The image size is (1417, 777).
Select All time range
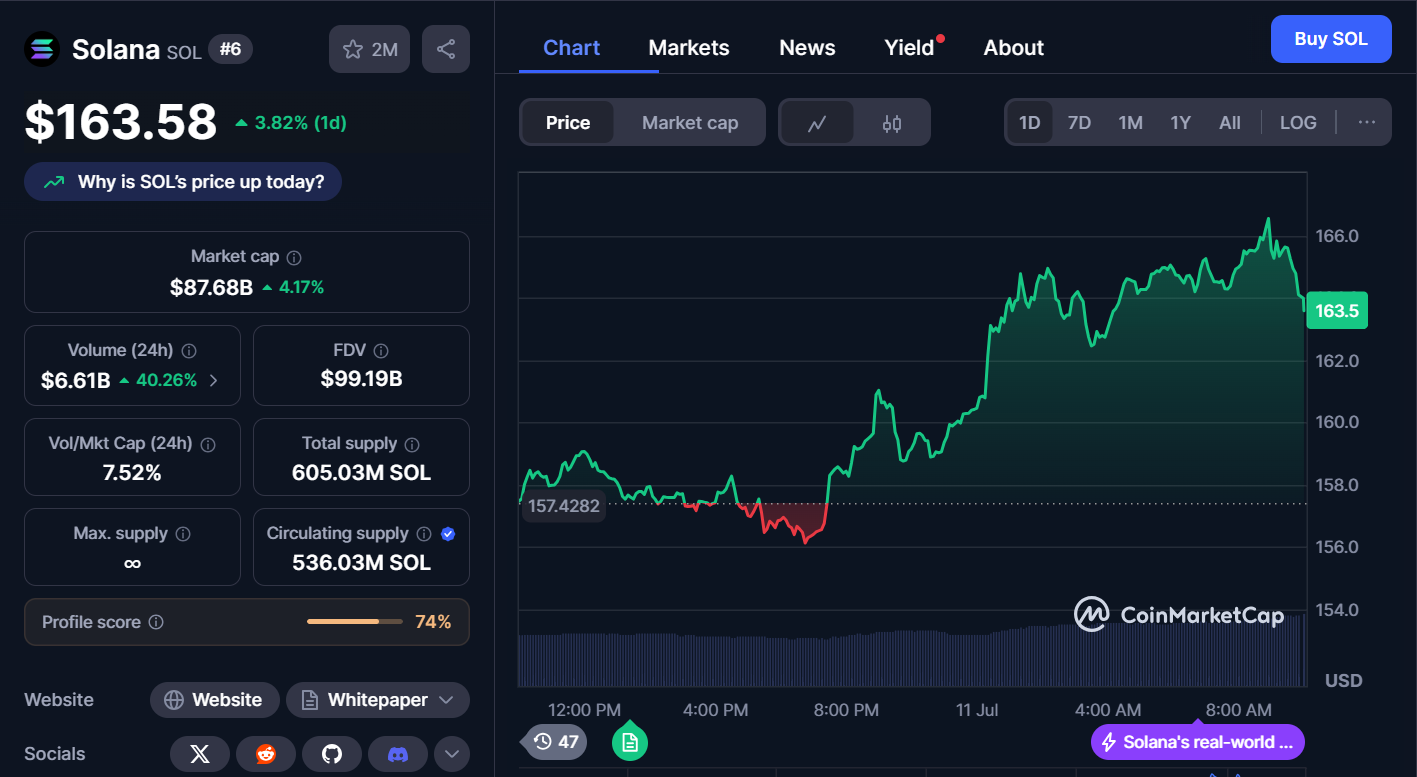[1230, 122]
